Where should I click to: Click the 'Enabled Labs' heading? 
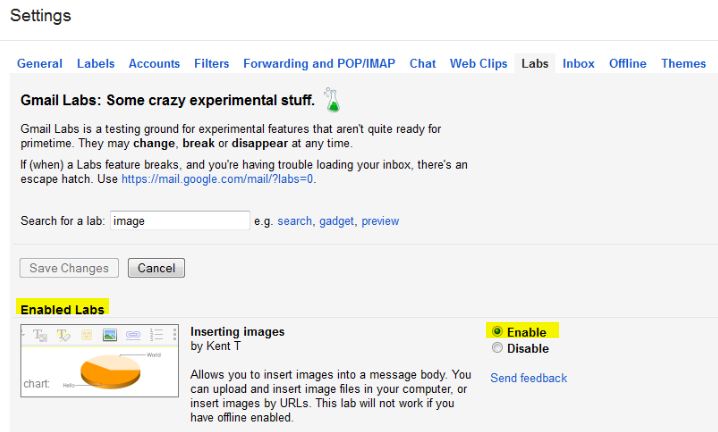pyautogui.click(x=62, y=309)
